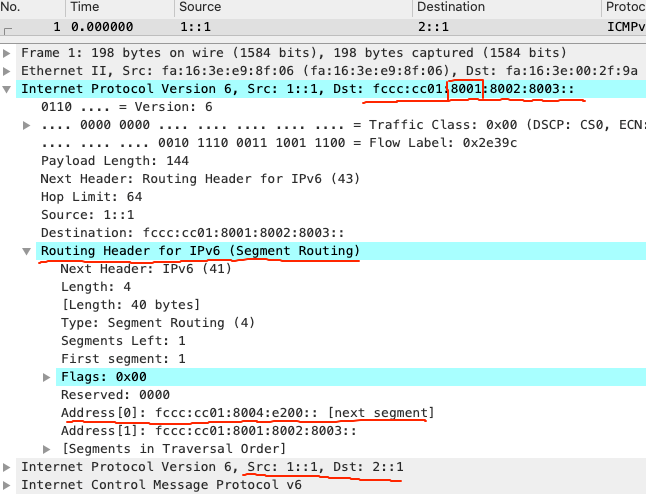Expand the Traffic Class field
The height and width of the screenshot is (501, 646).
point(26,125)
